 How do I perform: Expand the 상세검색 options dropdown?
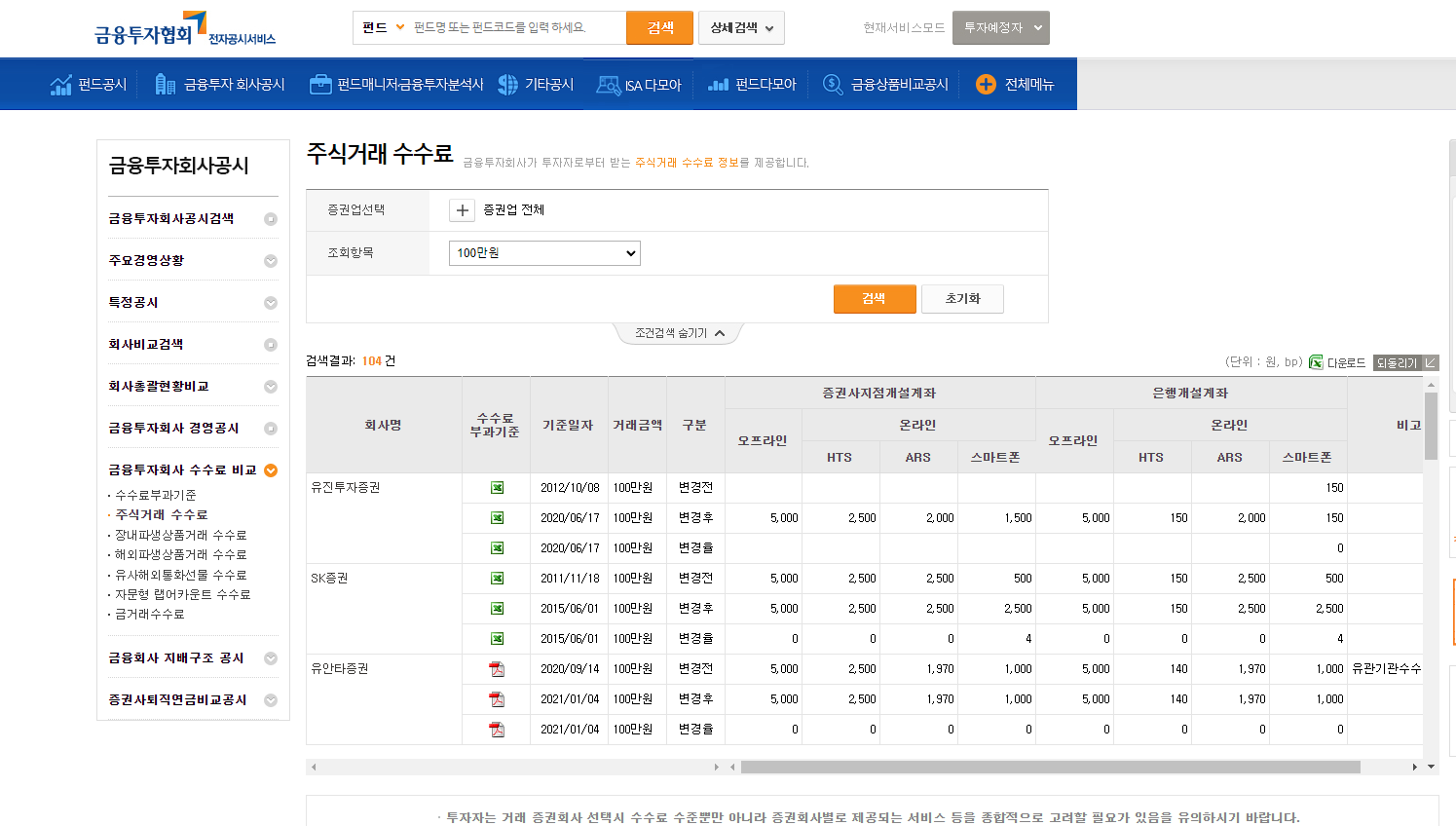tap(740, 27)
